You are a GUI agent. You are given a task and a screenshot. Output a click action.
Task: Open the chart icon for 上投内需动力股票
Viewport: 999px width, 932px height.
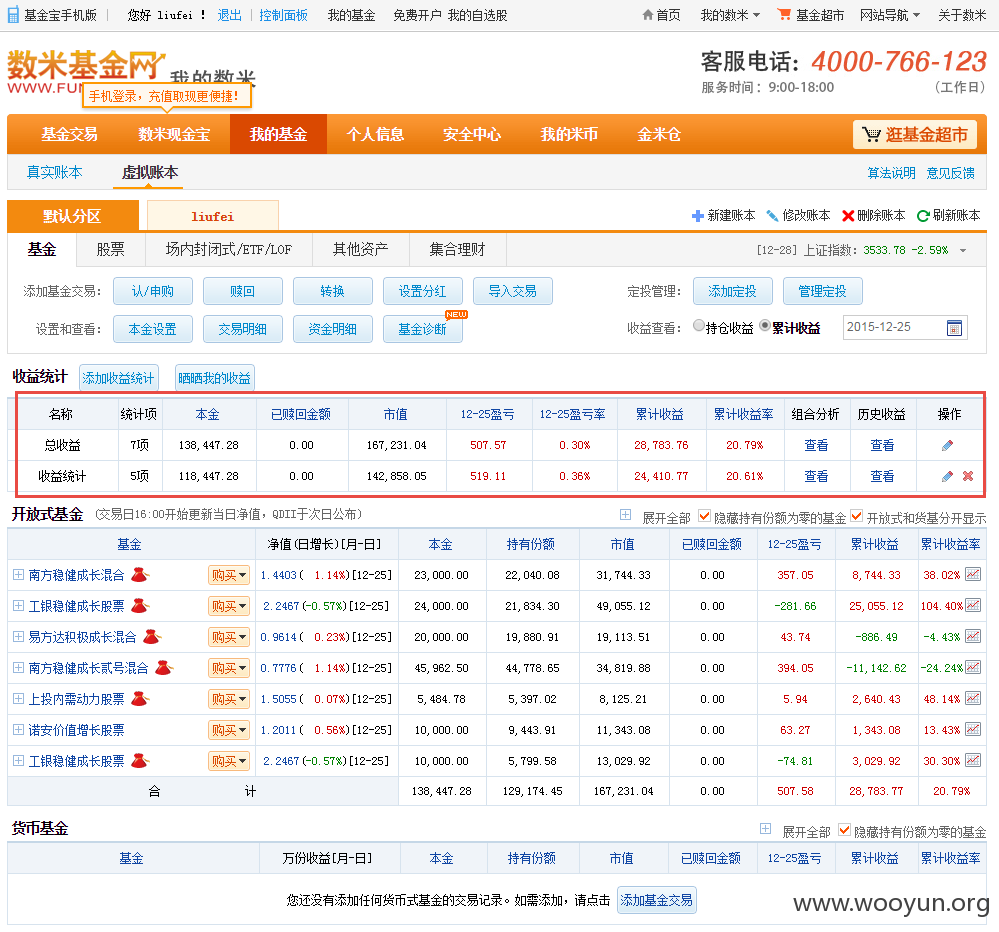click(973, 698)
